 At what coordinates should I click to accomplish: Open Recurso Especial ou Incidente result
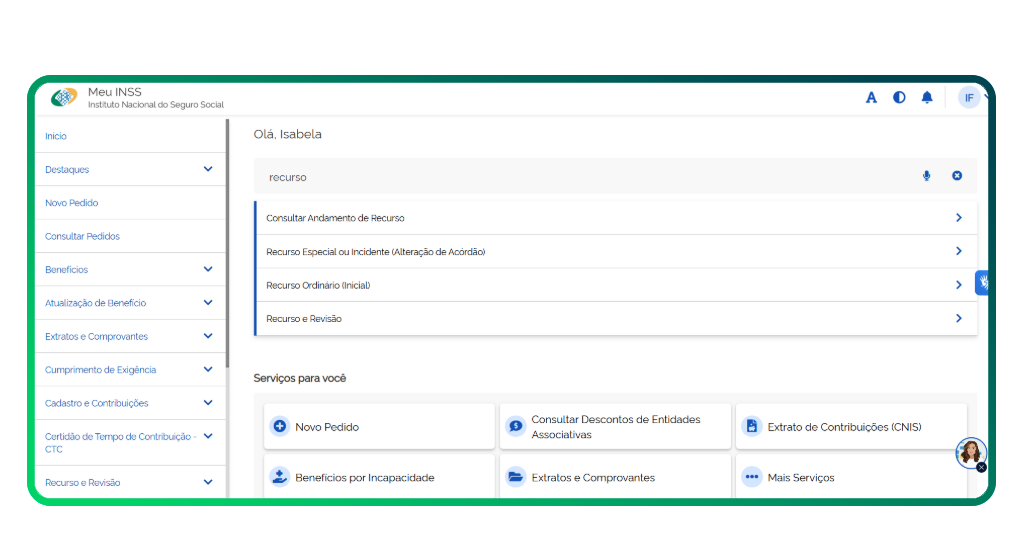click(x=616, y=251)
